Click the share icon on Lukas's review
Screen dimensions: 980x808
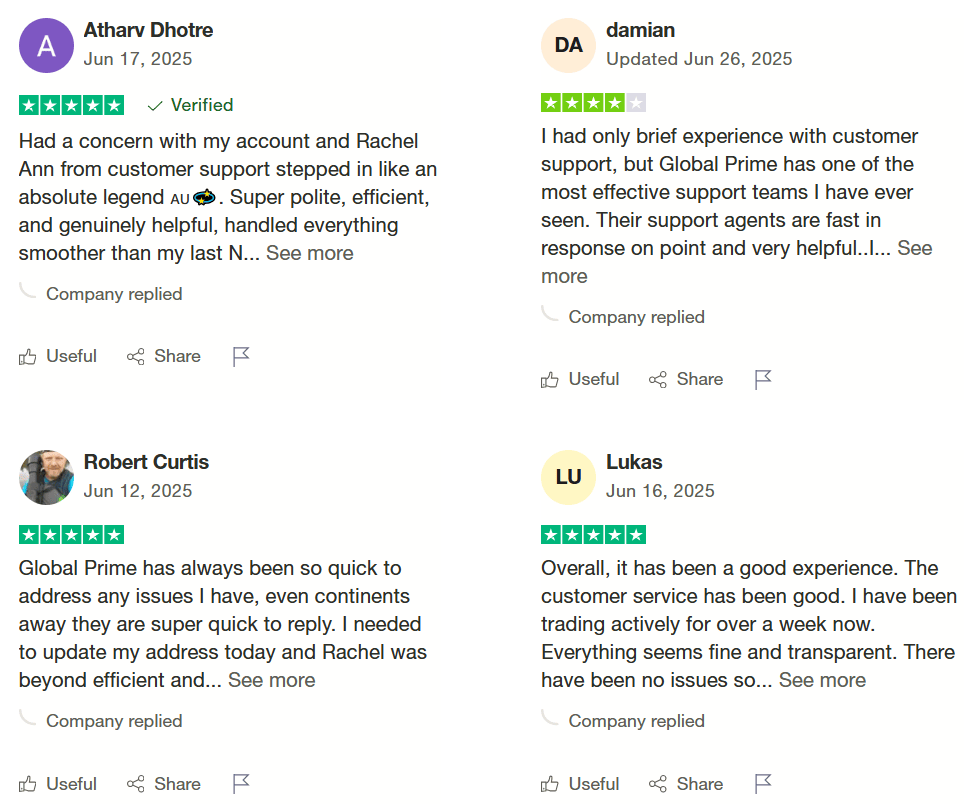[658, 784]
